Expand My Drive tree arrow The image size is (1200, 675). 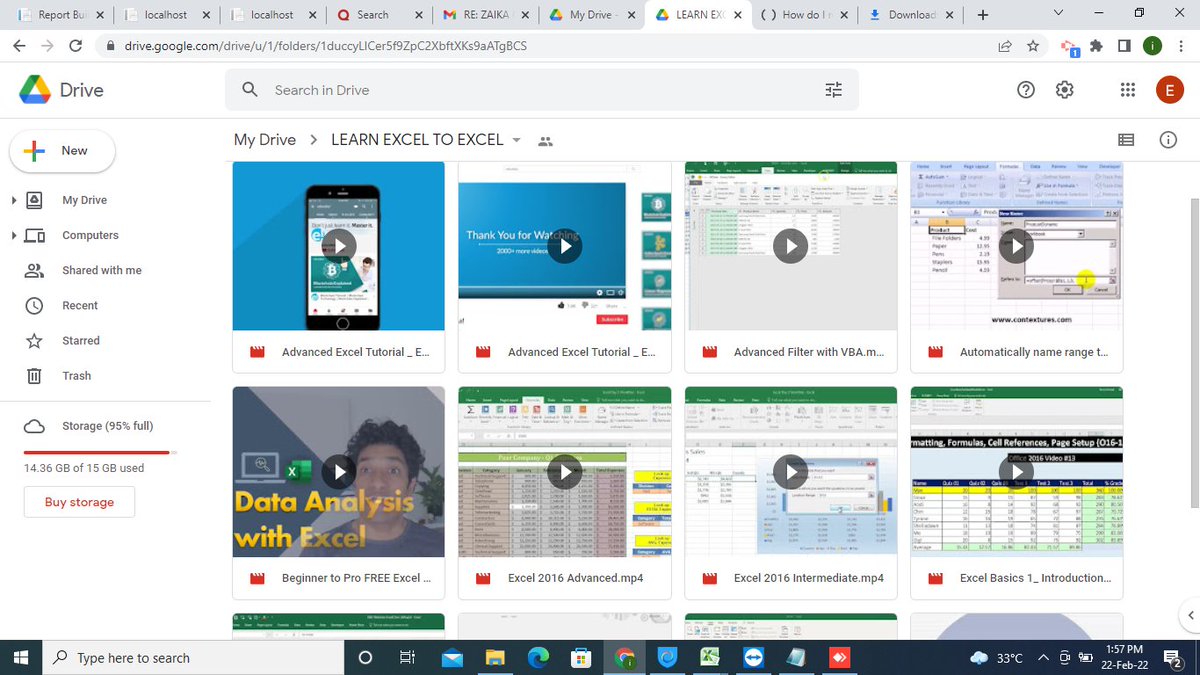click(14, 200)
